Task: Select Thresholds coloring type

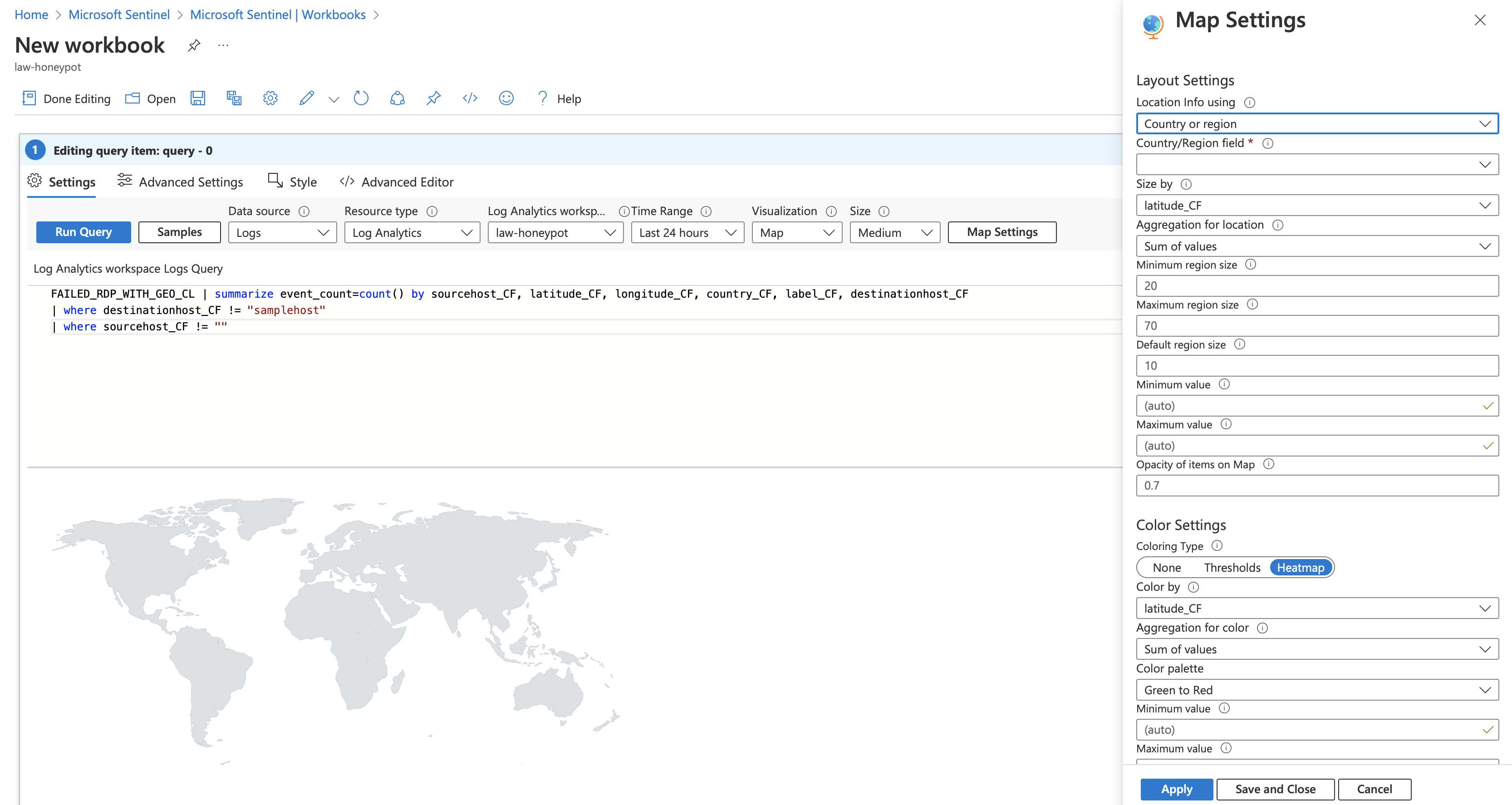Action: click(1232, 568)
